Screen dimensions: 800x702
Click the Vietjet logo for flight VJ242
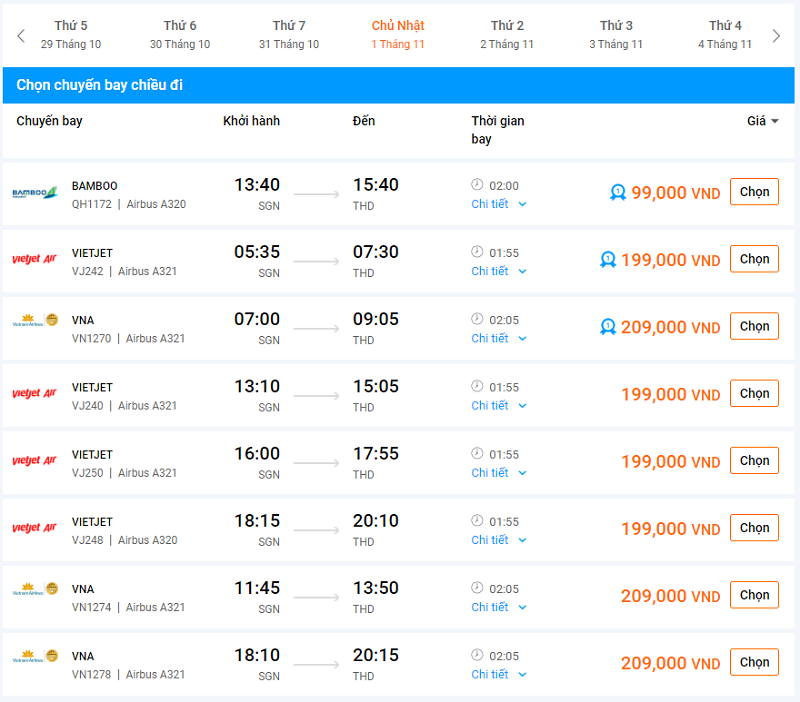coord(35,260)
